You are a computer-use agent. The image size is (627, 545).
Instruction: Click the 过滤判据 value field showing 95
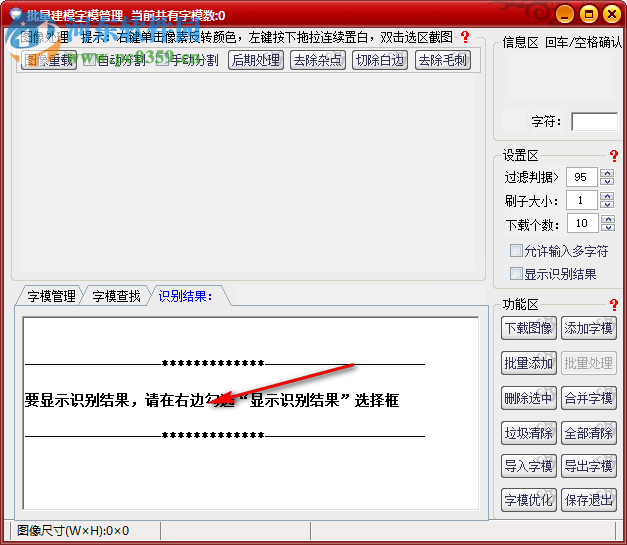pos(582,177)
